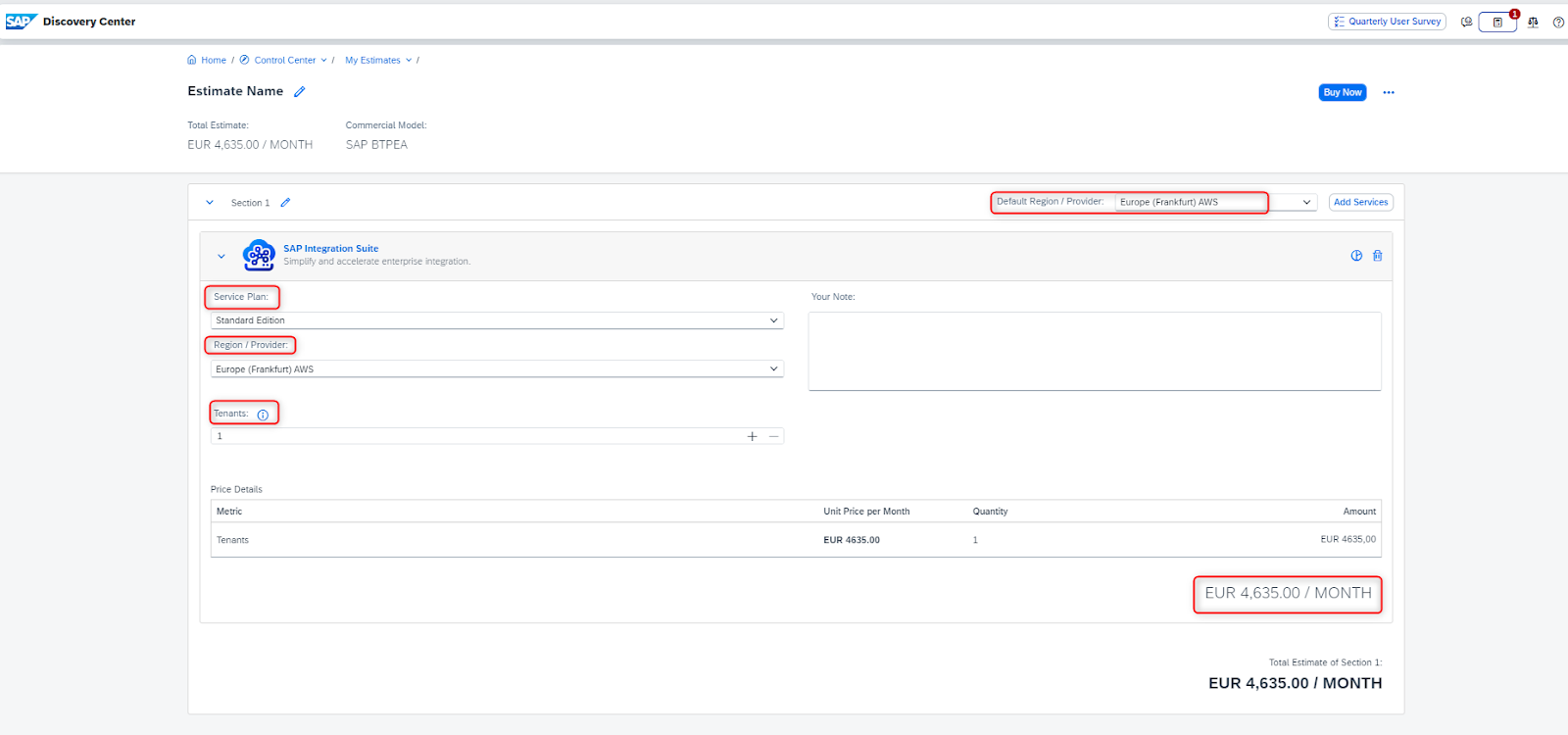
Task: Open the help question mark icon
Action: click(x=1558, y=22)
